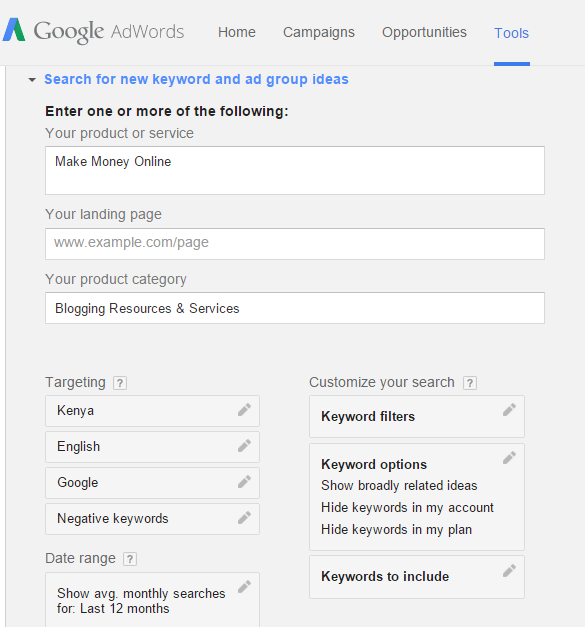Click Show broadly related ideas text

pyautogui.click(x=399, y=485)
